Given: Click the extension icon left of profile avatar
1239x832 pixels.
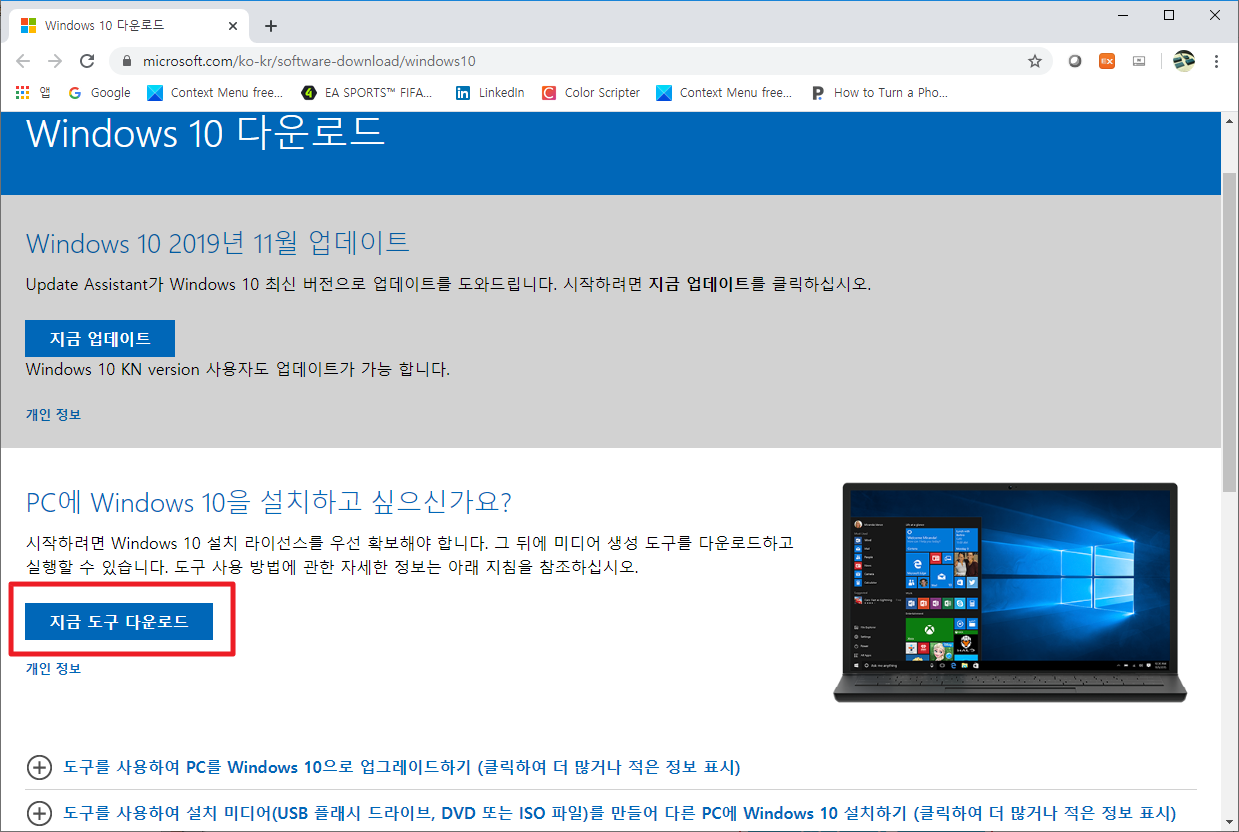Looking at the screenshot, I should 1139,61.
